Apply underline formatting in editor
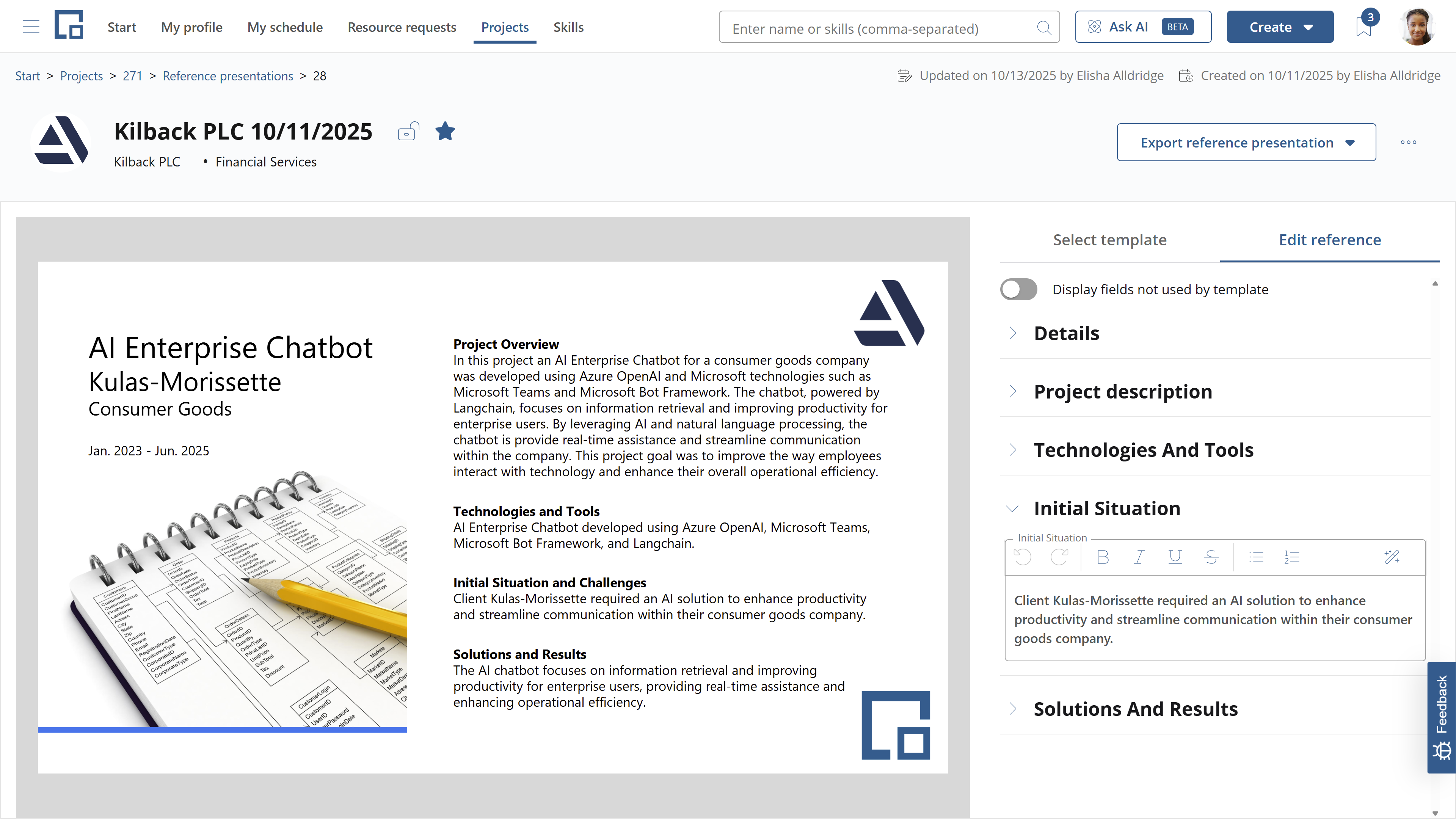The width and height of the screenshot is (1456, 819). coord(1175,557)
